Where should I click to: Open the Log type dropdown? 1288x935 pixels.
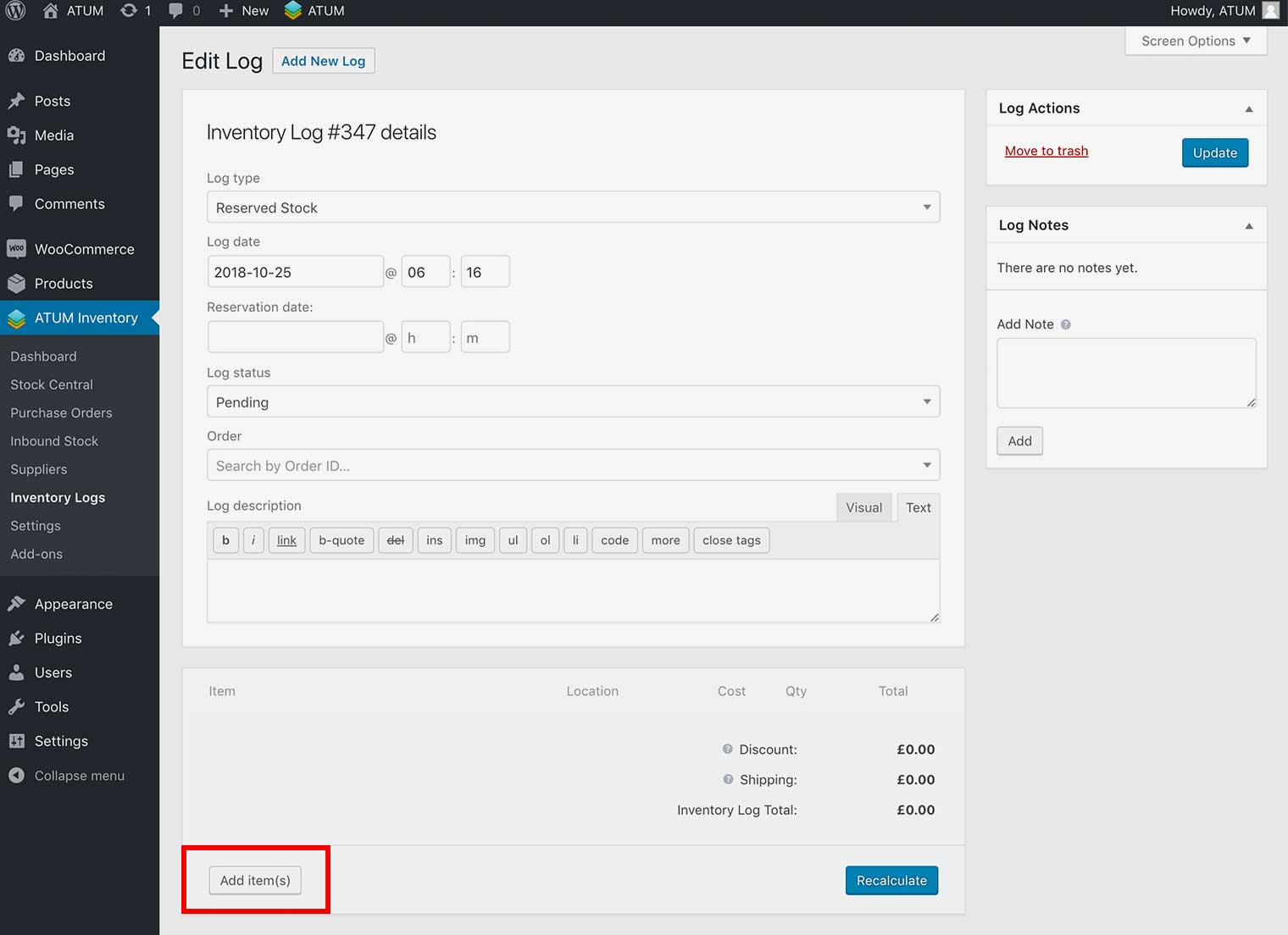coord(573,207)
